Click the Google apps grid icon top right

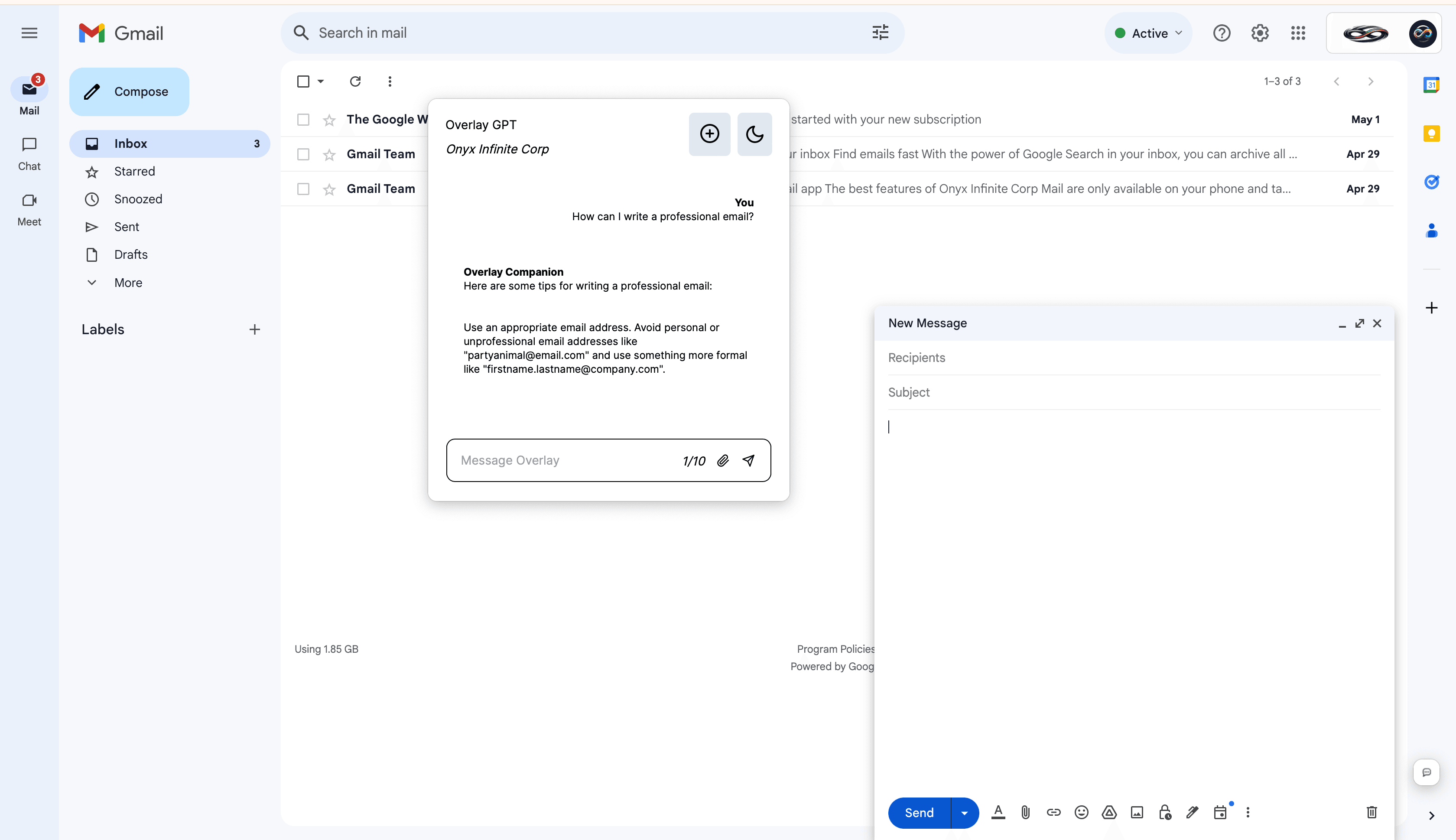click(x=1297, y=33)
